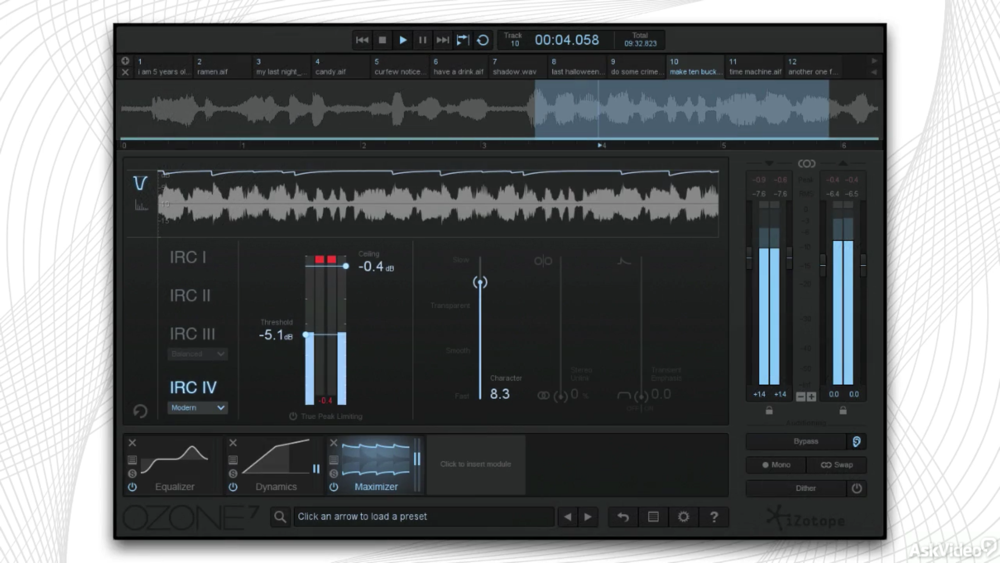The width and height of the screenshot is (1000, 563).
Task: Open the IRC III Balanced dropdown
Action: (197, 354)
